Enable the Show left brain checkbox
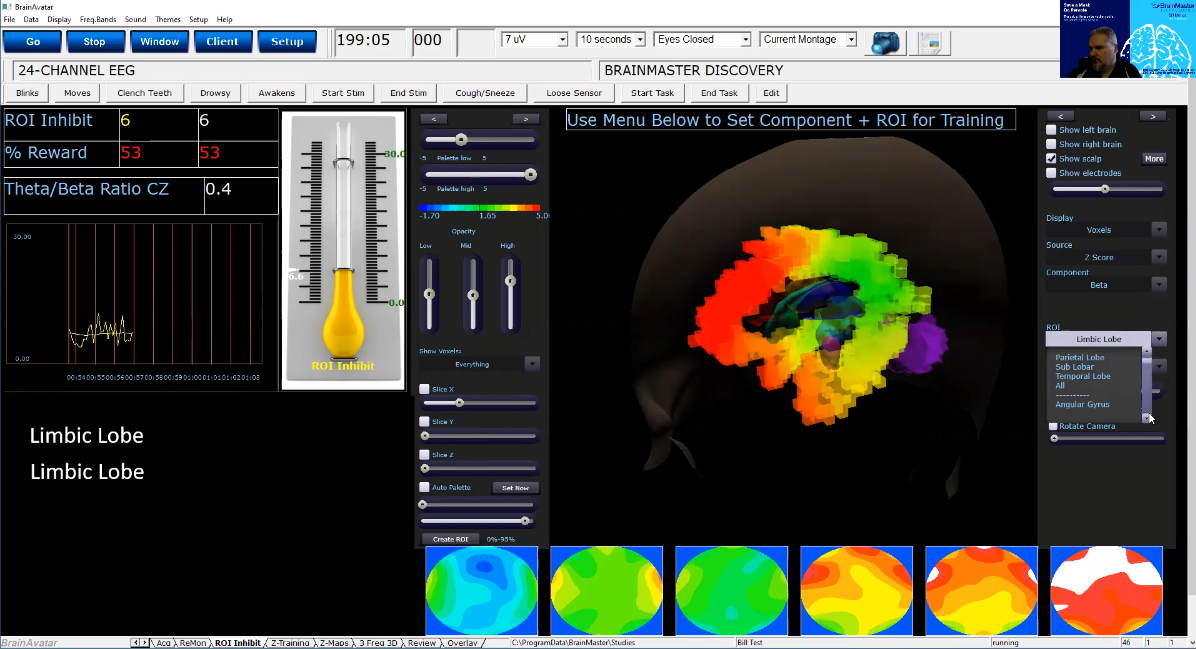Viewport: 1196px width, 649px height. (x=1052, y=128)
